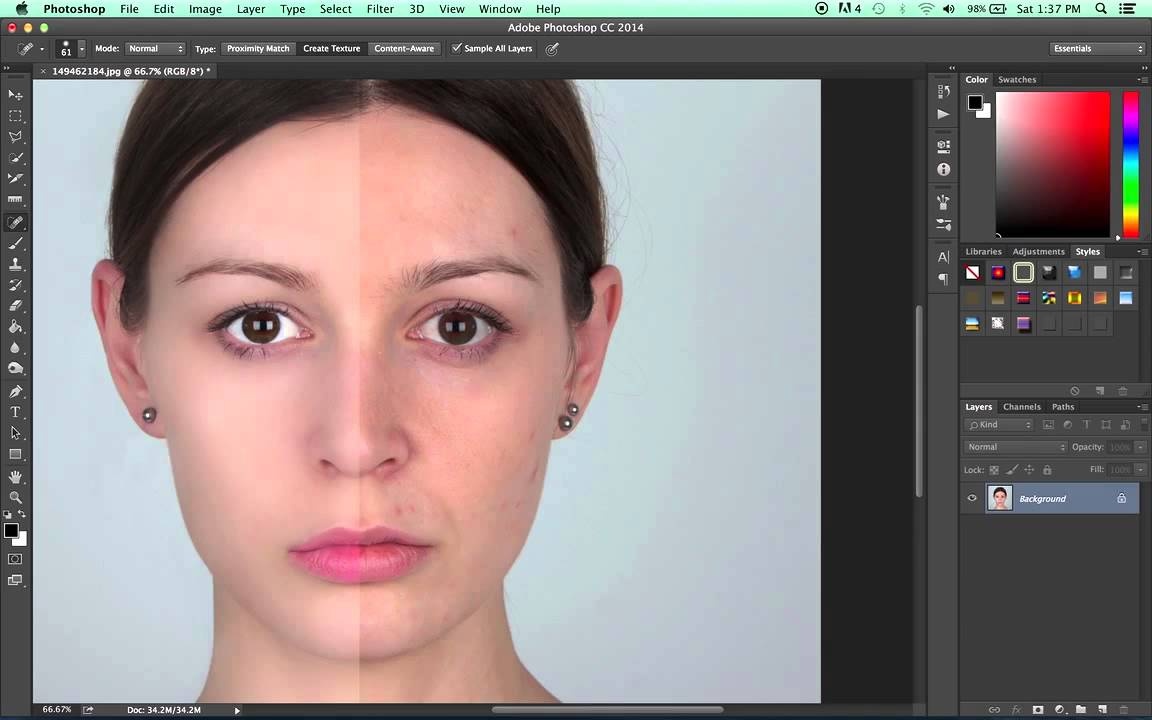The image size is (1152, 720).
Task: Switch to the Swatches tab
Action: click(1017, 79)
